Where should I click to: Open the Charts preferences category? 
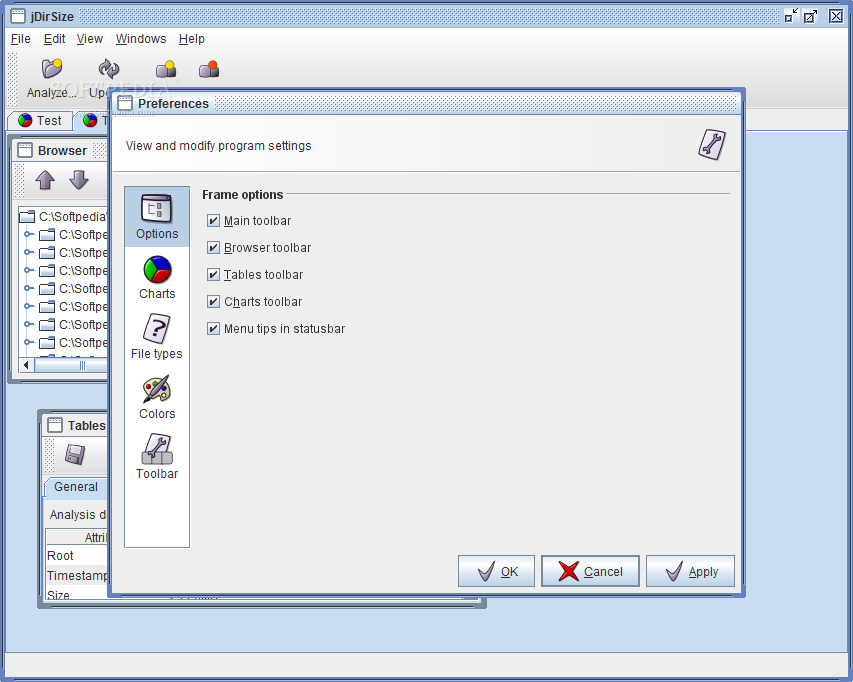(x=157, y=277)
